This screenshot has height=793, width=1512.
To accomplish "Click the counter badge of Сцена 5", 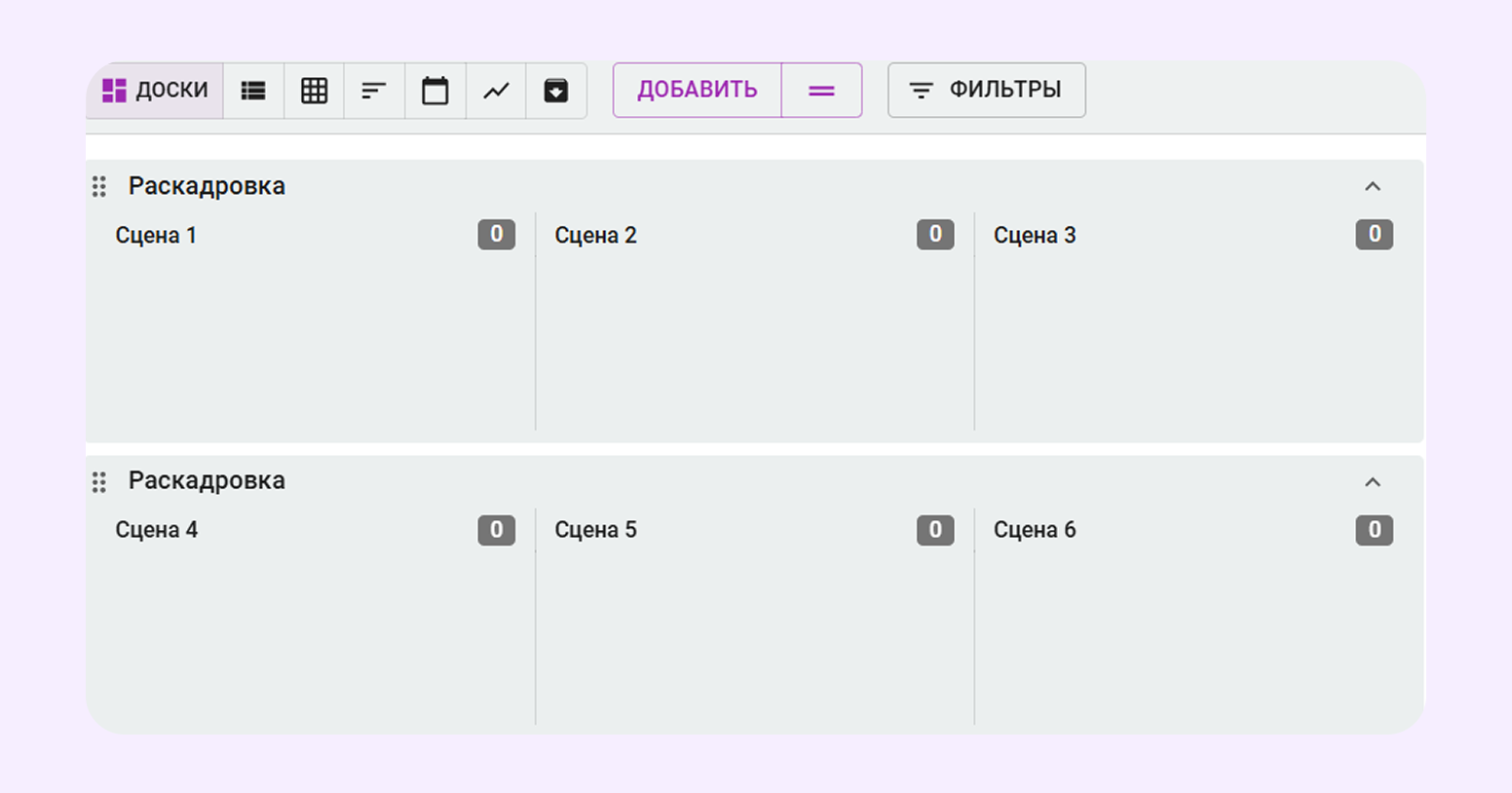I will coord(934,530).
